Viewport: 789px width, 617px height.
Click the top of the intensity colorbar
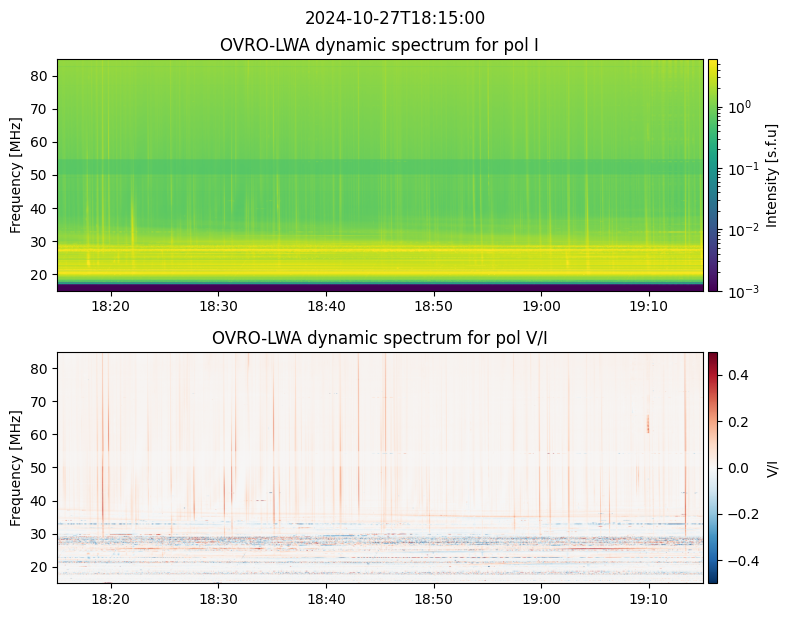(x=713, y=62)
